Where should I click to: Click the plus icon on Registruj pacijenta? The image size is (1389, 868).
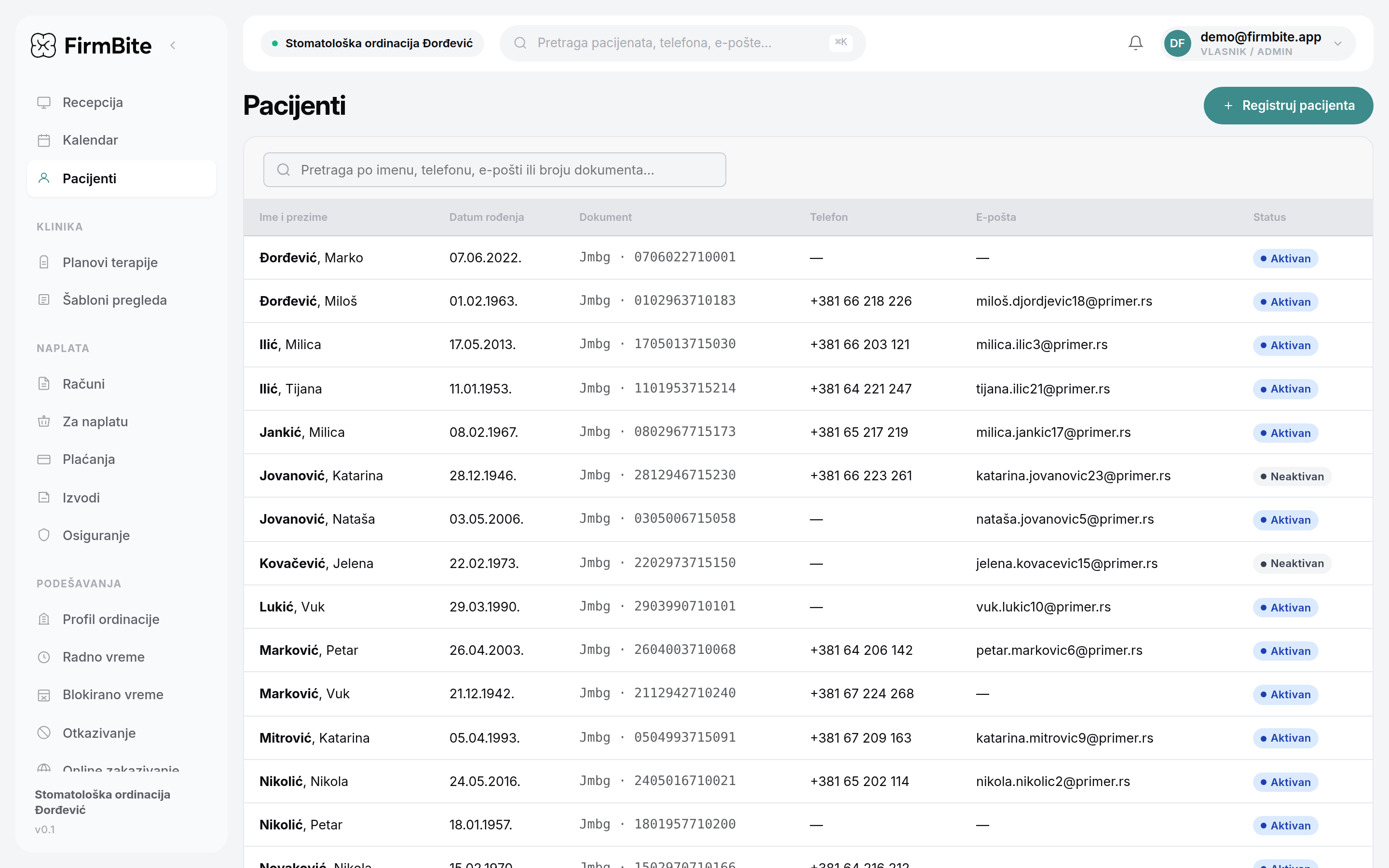coord(1228,106)
